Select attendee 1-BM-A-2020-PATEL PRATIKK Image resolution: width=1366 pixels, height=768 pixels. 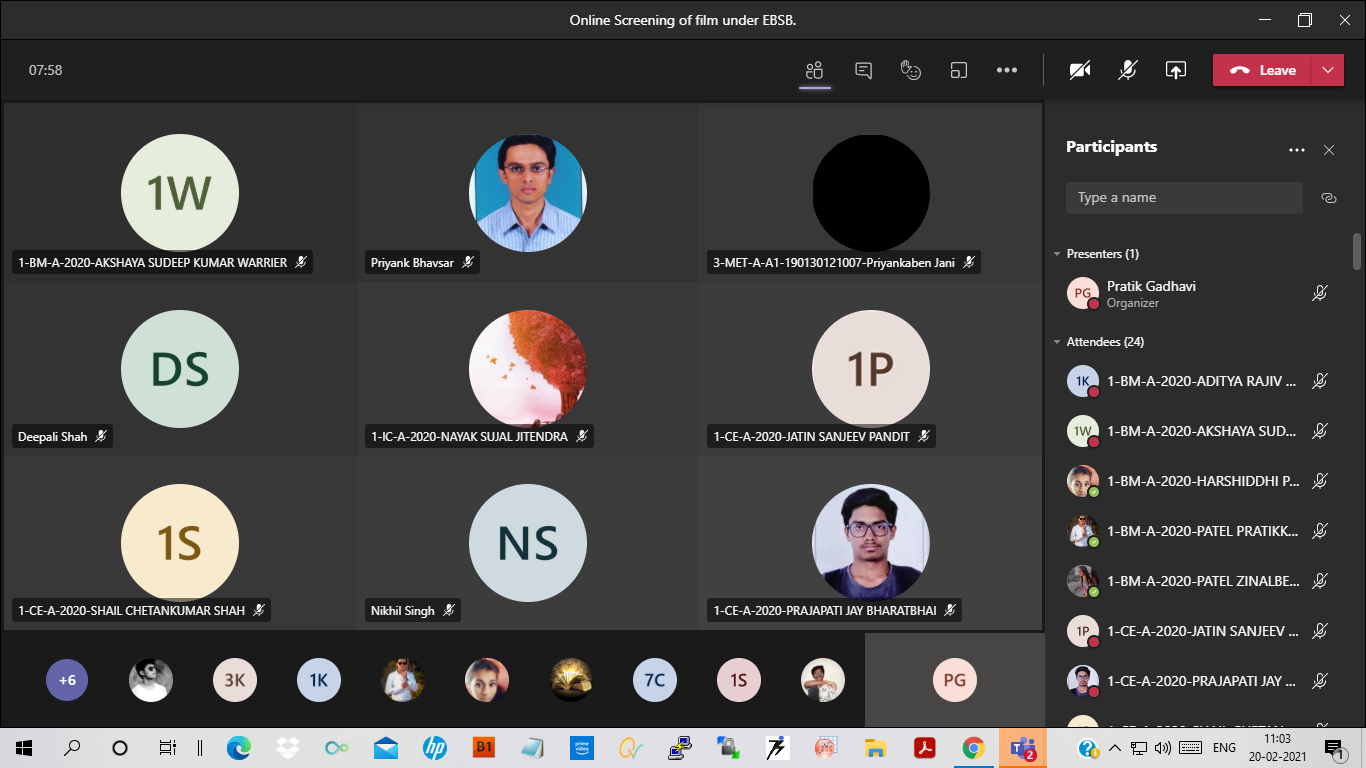pos(1198,531)
